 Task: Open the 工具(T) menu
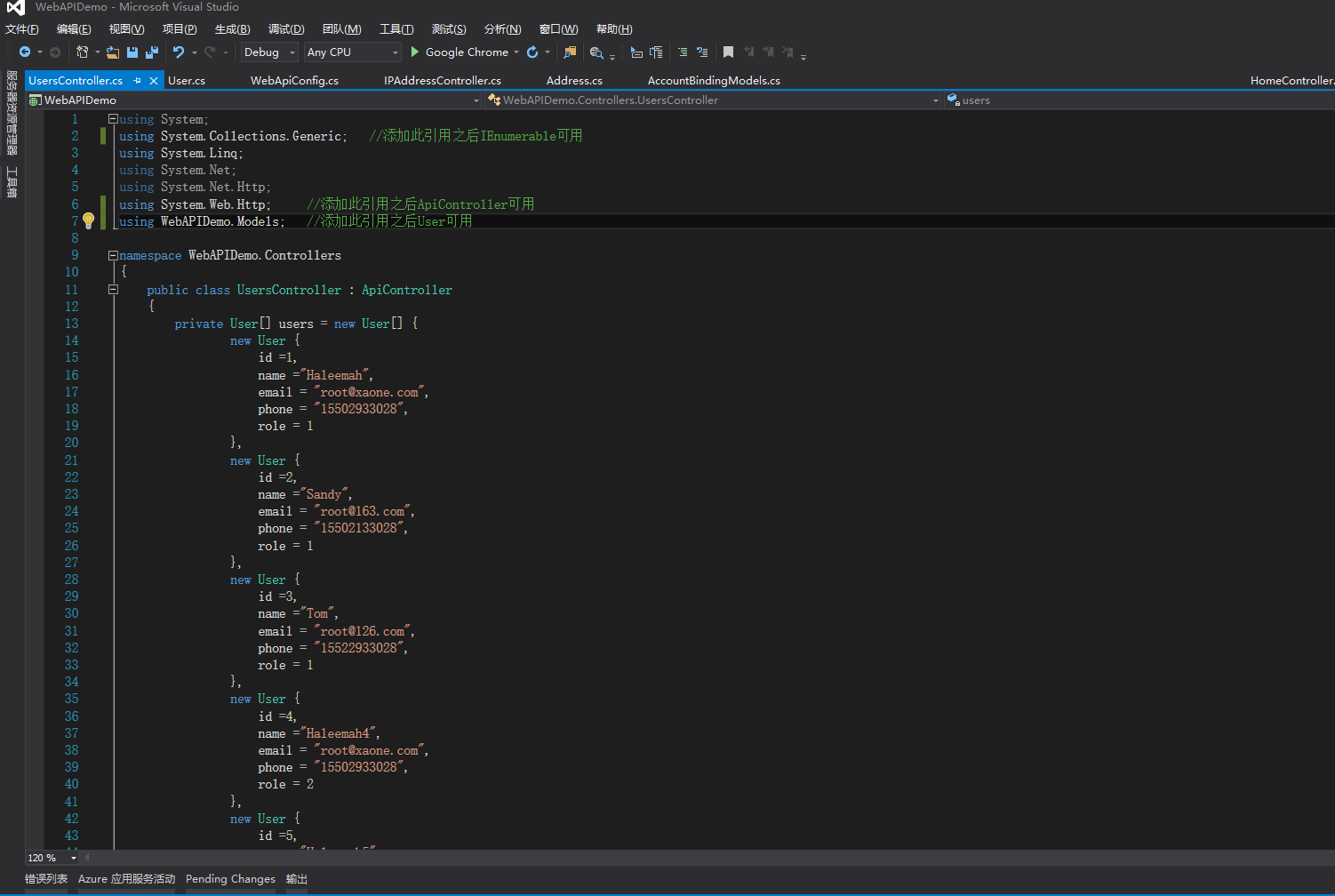coord(396,29)
